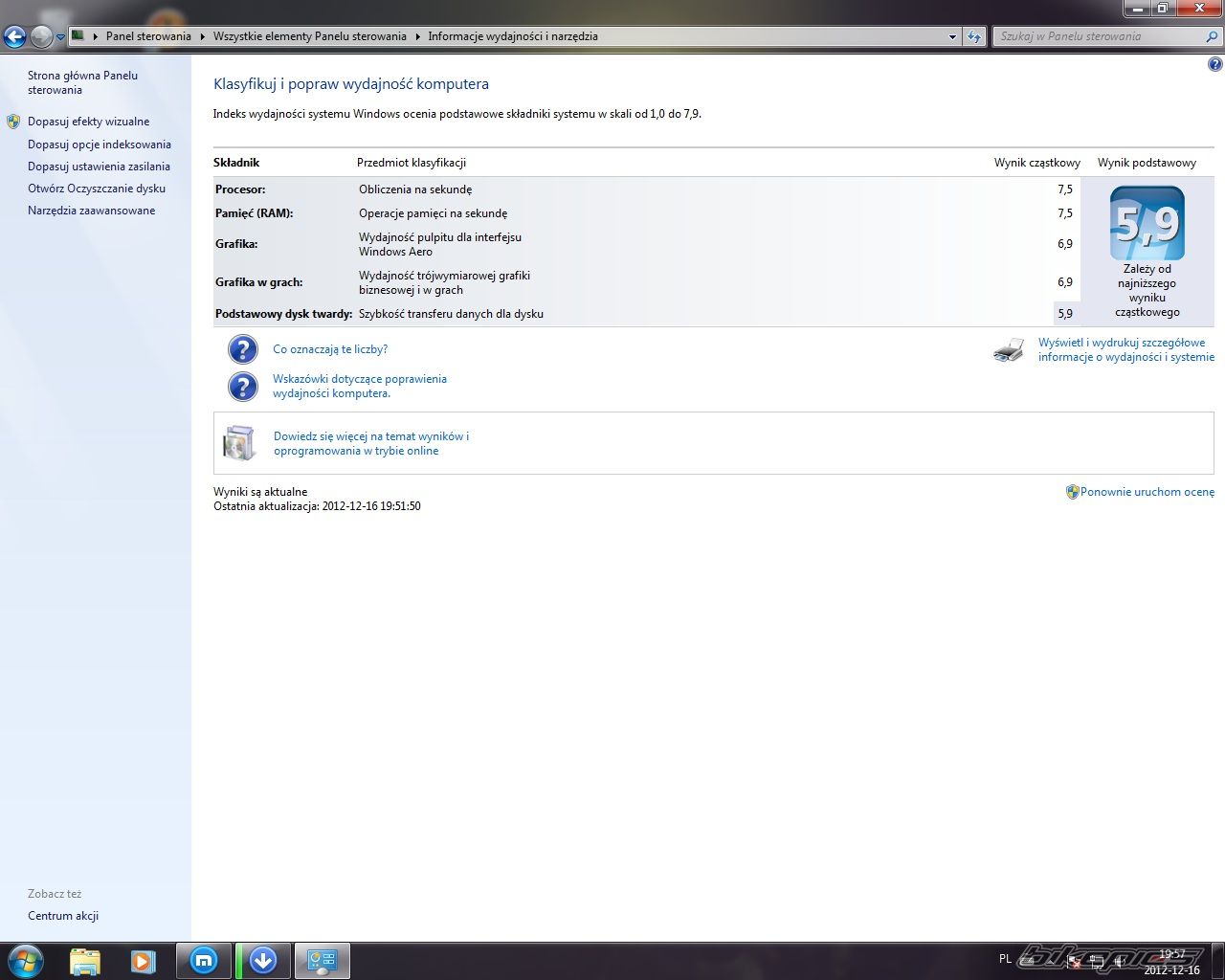Click 'Wynik cząstkowy' column header
This screenshot has height=980, width=1225.
(1037, 163)
